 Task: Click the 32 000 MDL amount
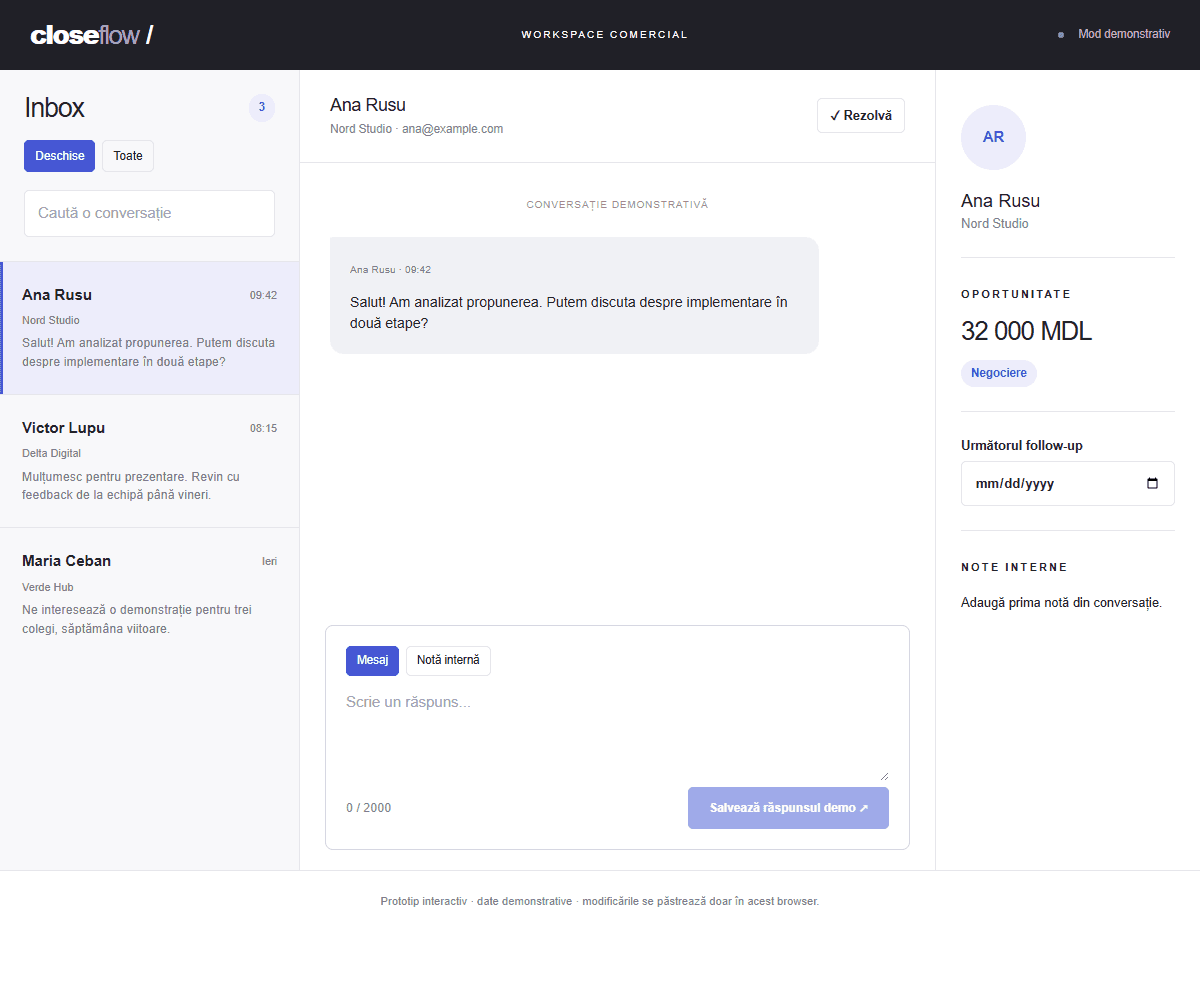(x=1026, y=331)
